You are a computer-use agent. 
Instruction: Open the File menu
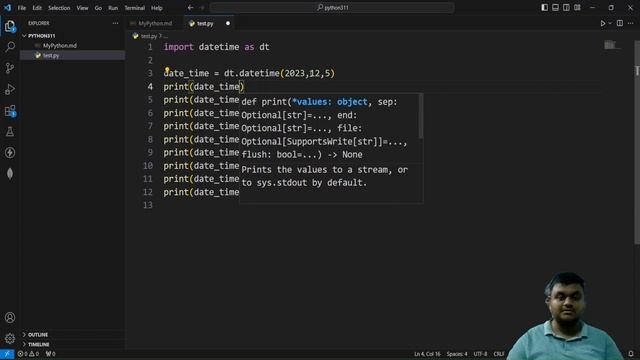pos(22,8)
